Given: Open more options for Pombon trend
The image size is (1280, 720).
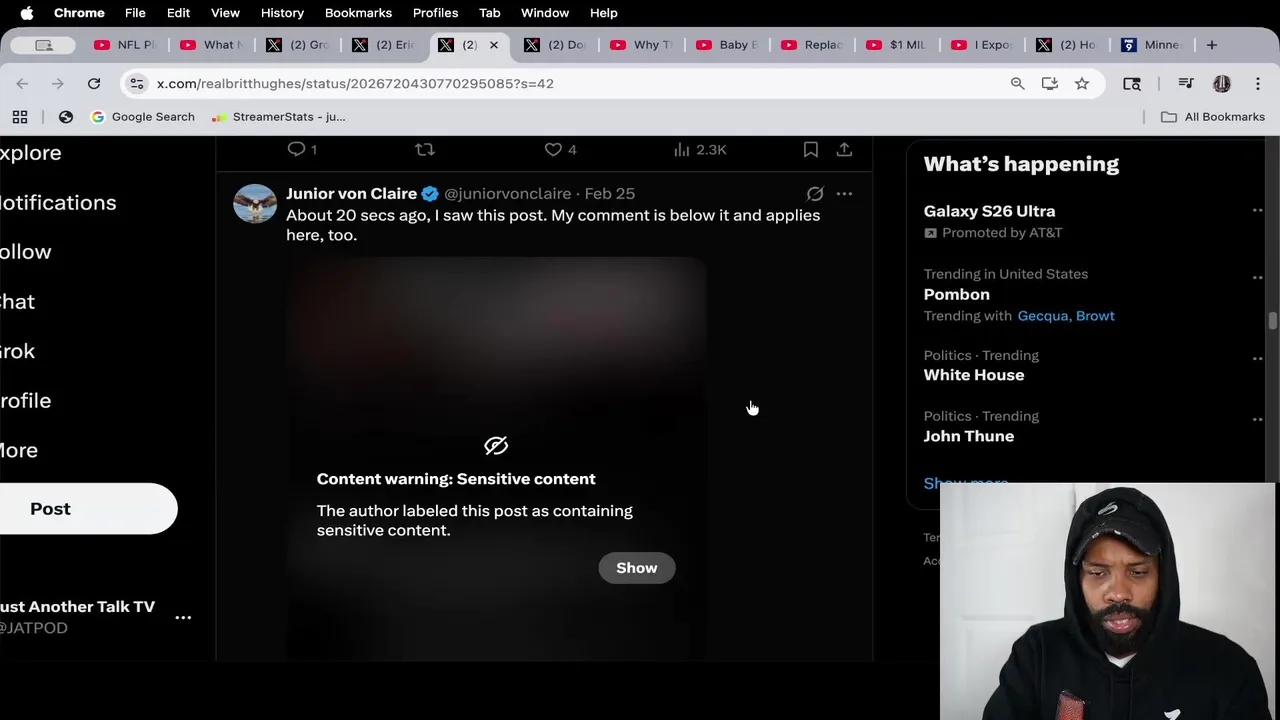Looking at the screenshot, I should (x=1257, y=277).
